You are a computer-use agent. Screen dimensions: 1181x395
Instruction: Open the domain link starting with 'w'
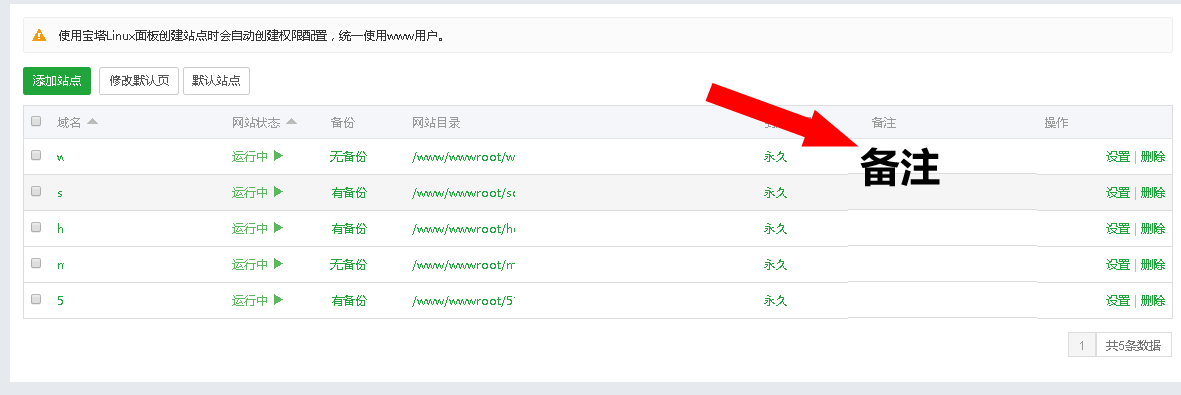coord(60,158)
